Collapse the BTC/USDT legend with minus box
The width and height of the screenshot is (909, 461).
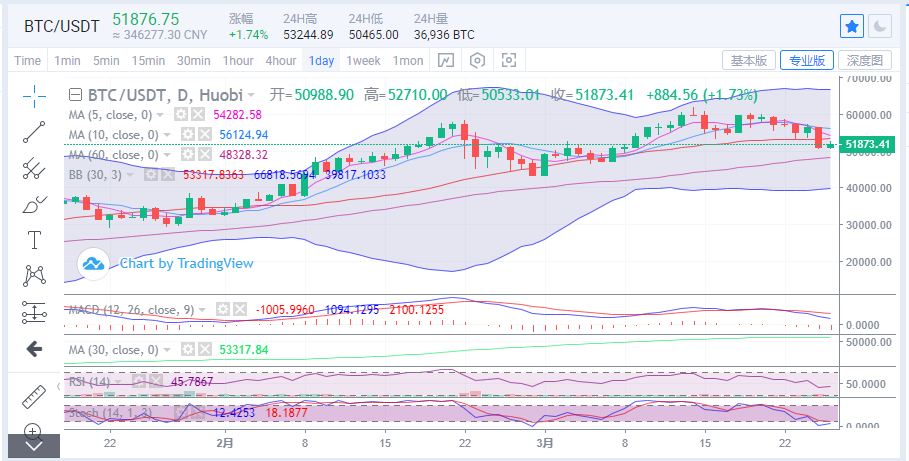point(75,95)
